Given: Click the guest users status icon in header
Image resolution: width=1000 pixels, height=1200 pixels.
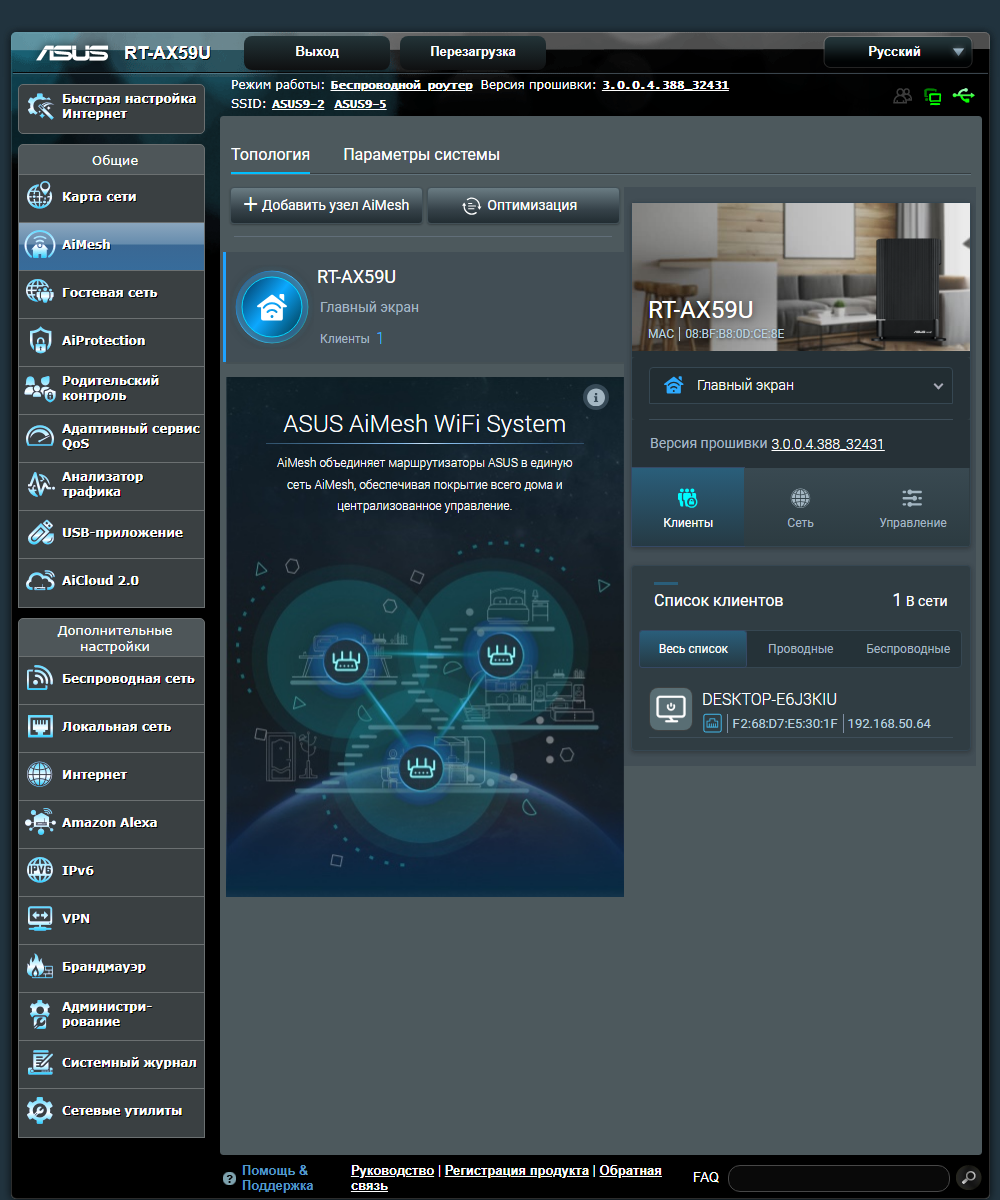Looking at the screenshot, I should point(903,96).
